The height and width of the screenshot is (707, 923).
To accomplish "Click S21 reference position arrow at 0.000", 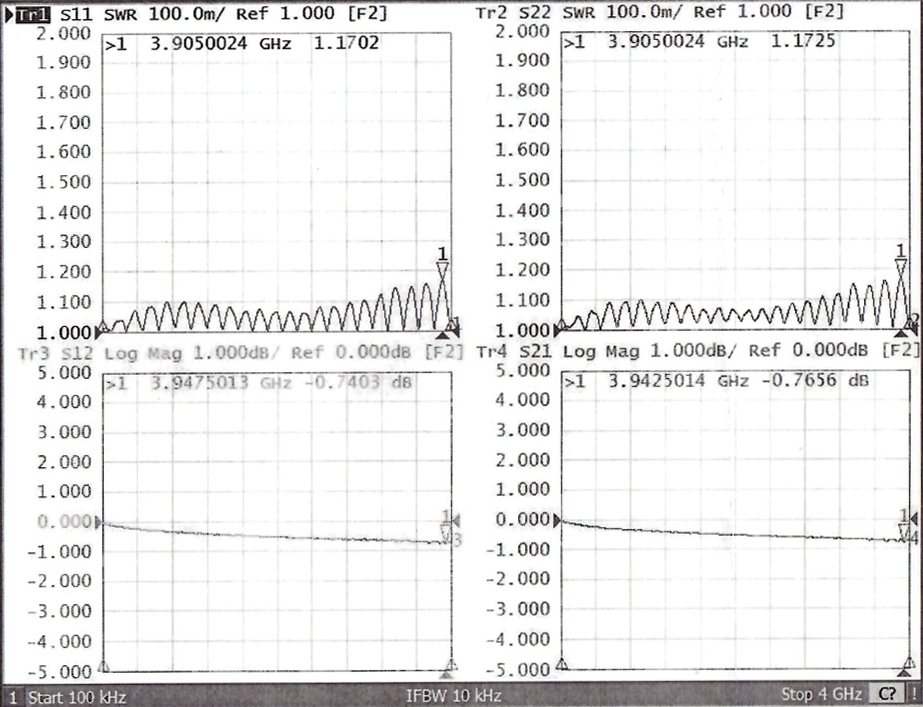I will point(558,521).
